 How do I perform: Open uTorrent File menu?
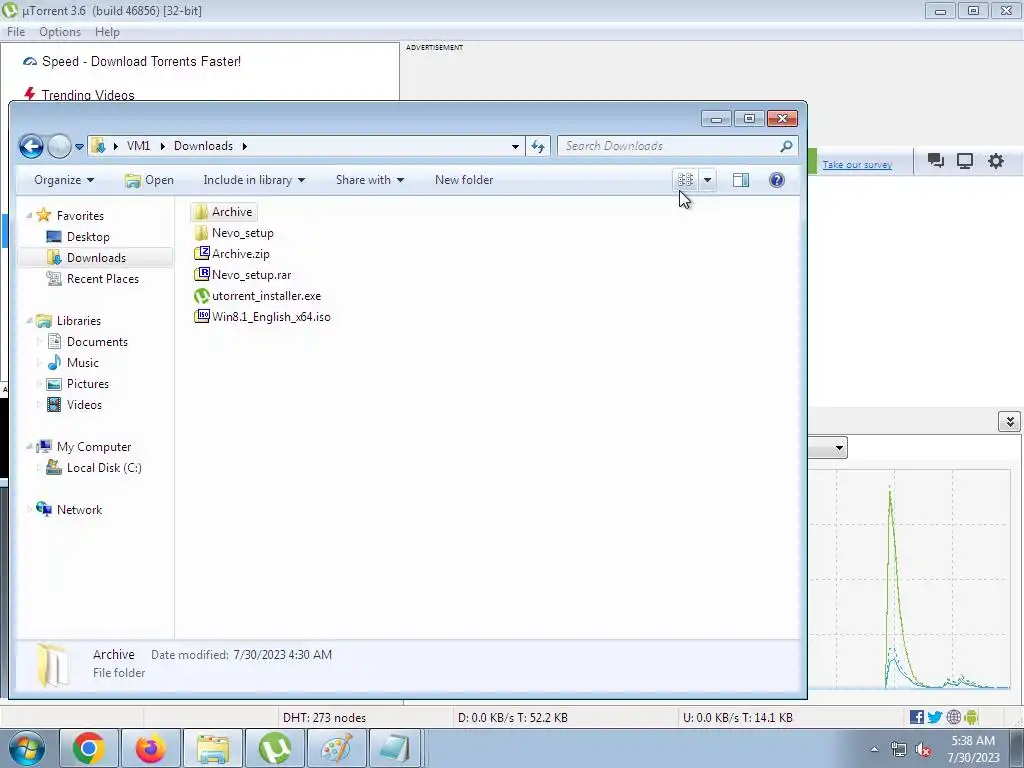click(16, 32)
